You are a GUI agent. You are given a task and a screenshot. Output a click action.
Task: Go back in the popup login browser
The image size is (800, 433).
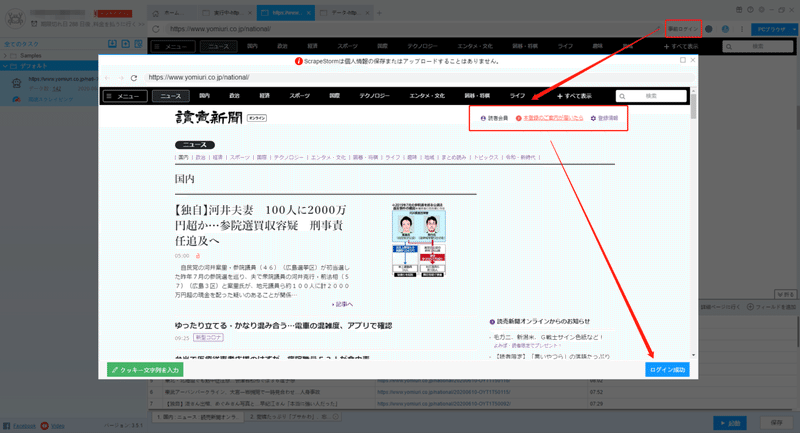click(107, 78)
